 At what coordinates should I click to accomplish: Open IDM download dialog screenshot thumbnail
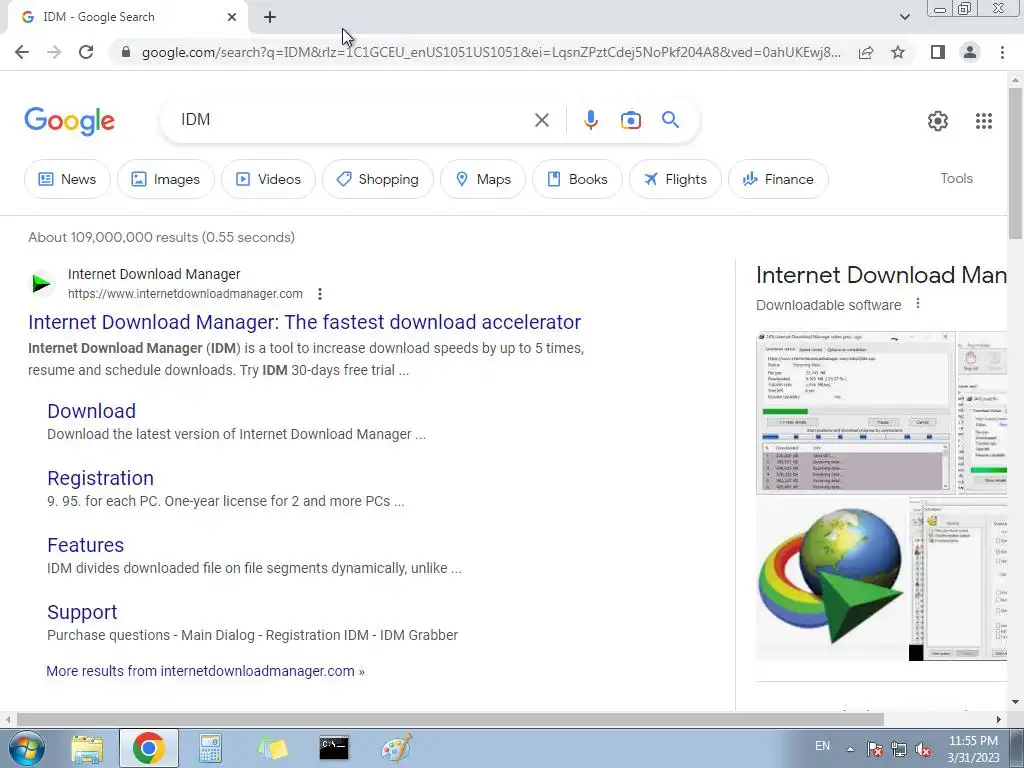(x=856, y=413)
